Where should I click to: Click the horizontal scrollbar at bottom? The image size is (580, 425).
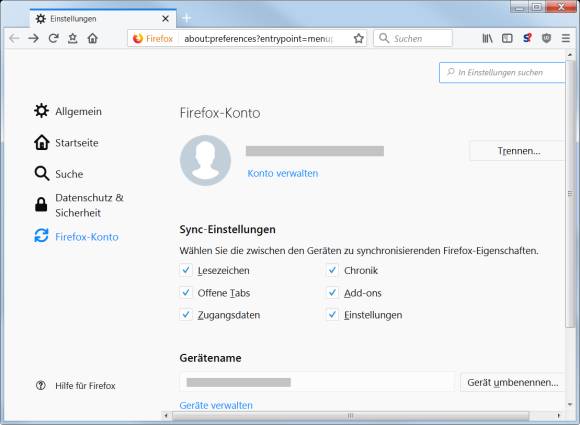(x=350, y=416)
